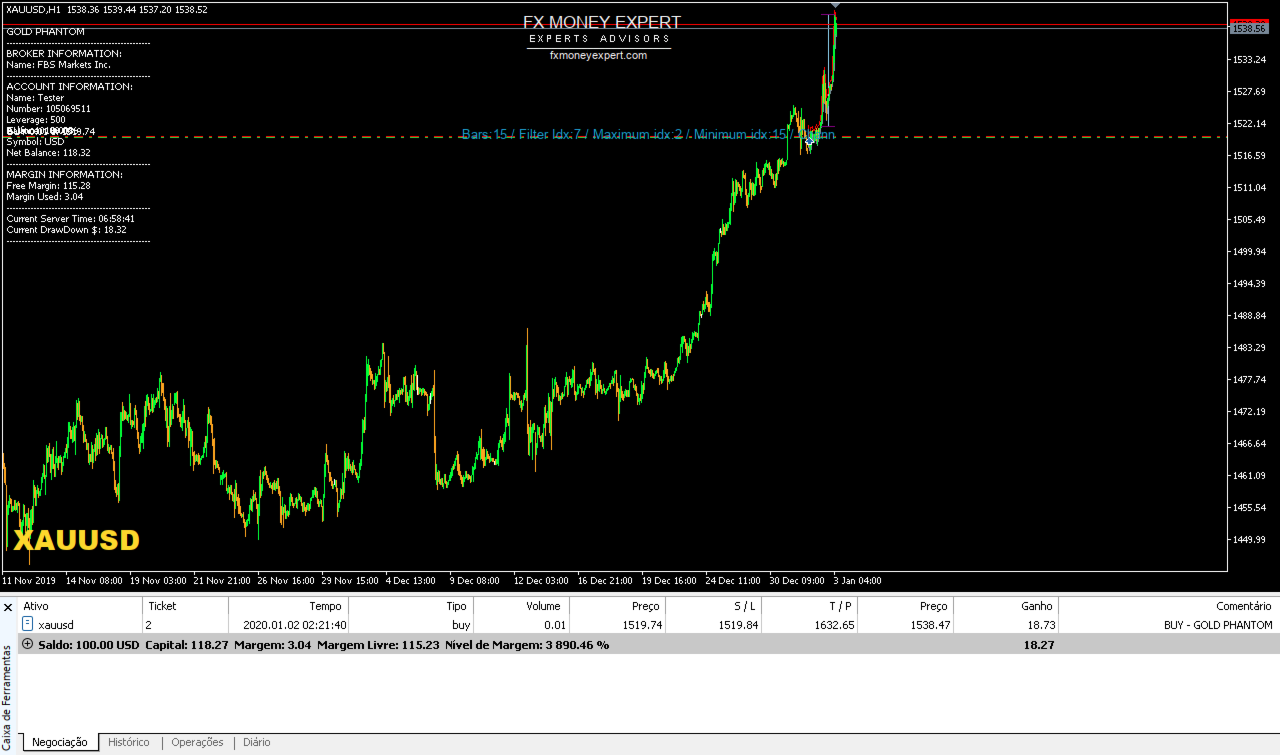Click Current Server Time: 06:58:41 text
This screenshot has width=1280, height=755.
(x=70, y=219)
